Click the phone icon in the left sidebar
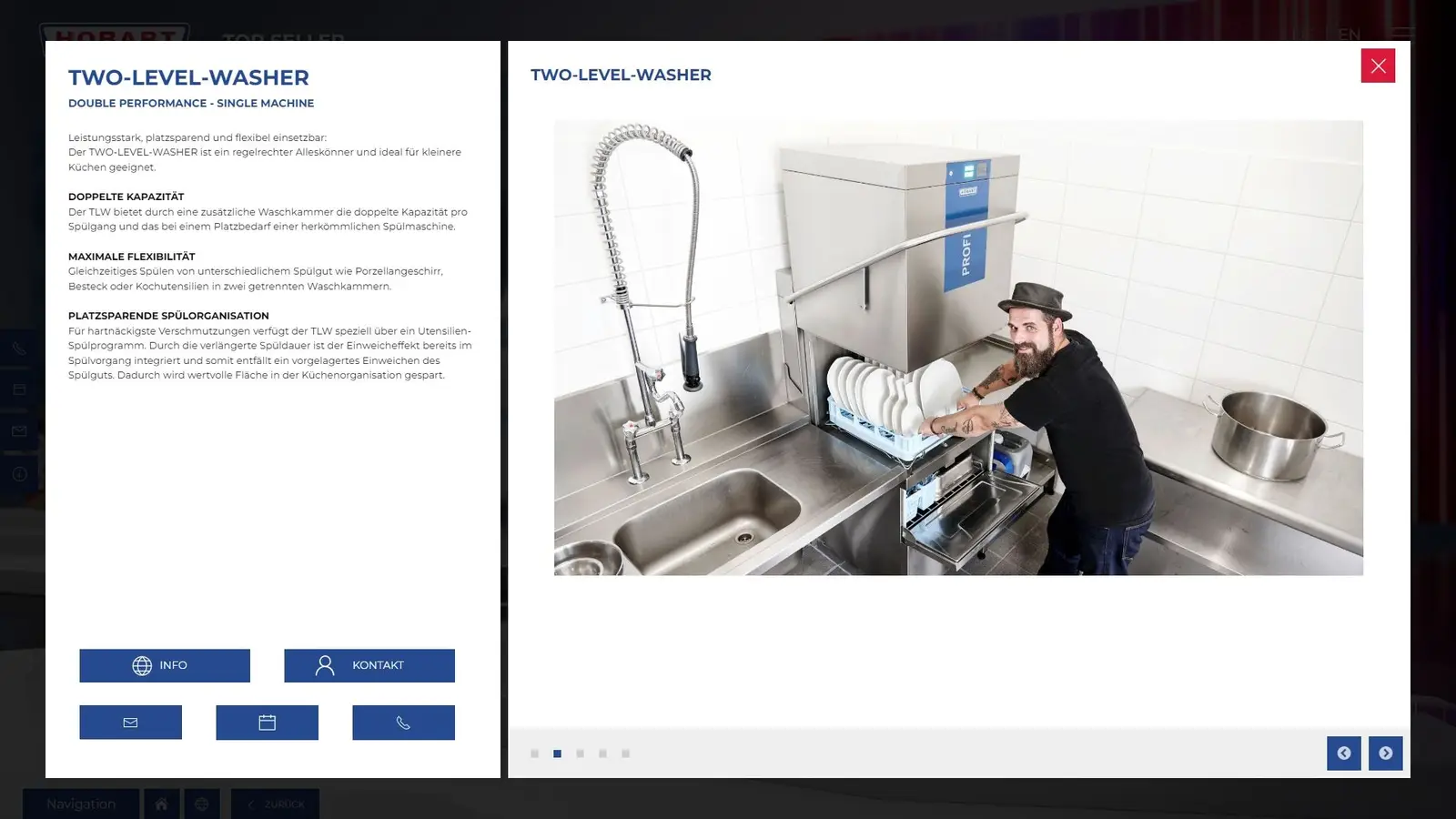1456x819 pixels. click(x=19, y=348)
